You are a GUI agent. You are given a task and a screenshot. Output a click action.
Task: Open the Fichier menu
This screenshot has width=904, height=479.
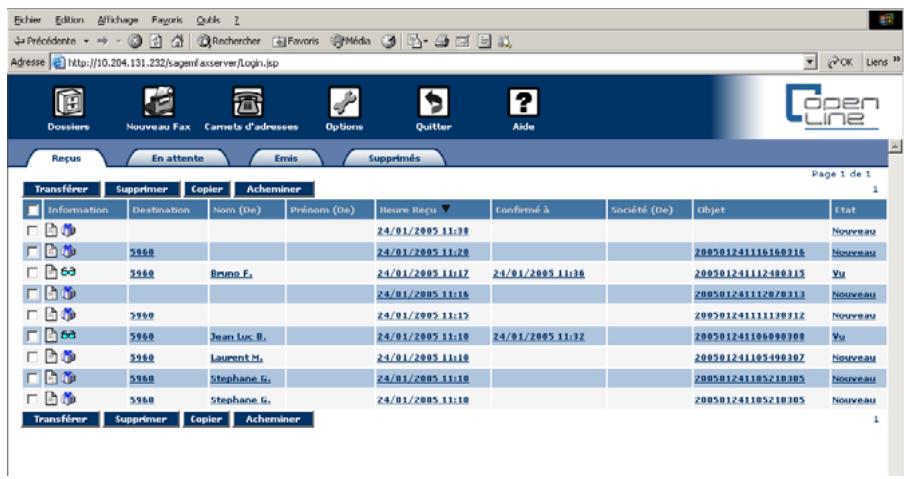coord(28,20)
